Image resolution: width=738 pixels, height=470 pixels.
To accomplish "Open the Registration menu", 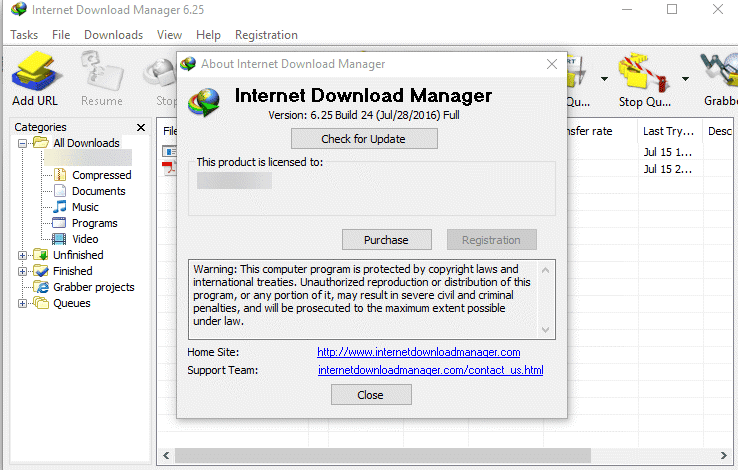I will (266, 35).
